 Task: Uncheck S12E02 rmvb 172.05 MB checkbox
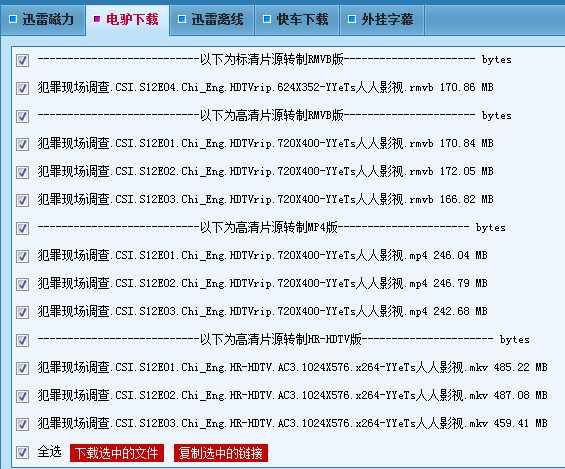coord(22,172)
